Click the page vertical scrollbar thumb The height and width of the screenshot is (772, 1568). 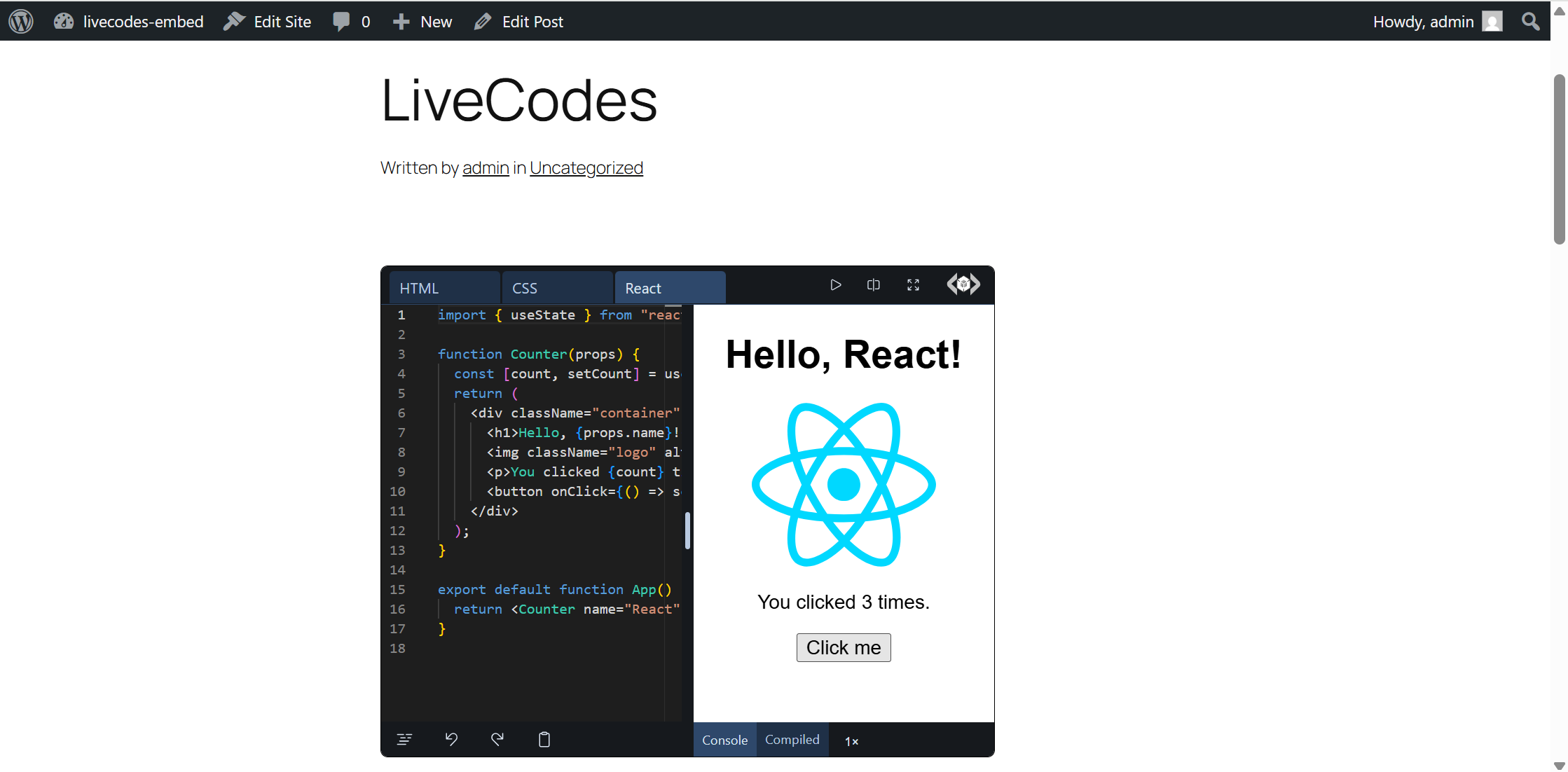pos(1560,159)
